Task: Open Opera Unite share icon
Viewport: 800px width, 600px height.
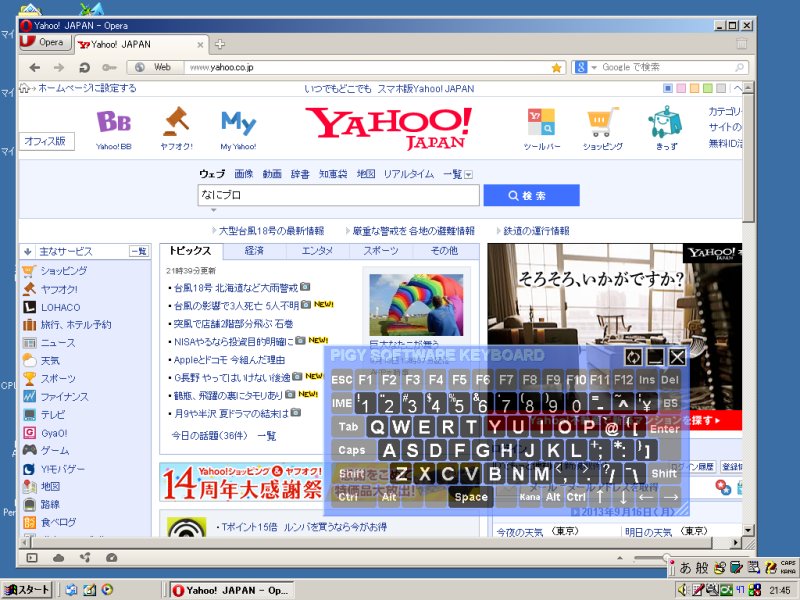Action: click(x=85, y=558)
